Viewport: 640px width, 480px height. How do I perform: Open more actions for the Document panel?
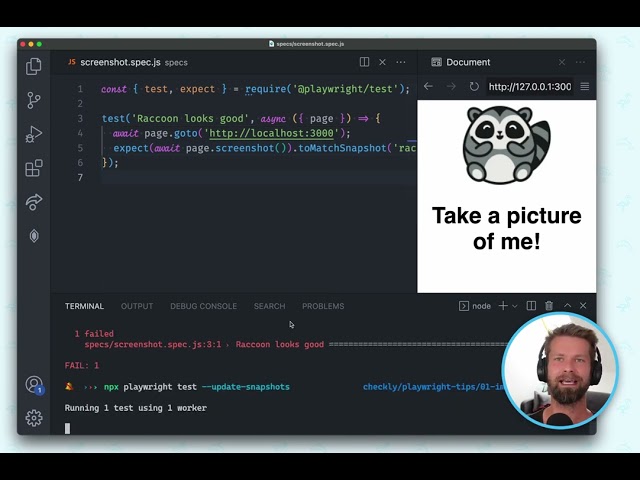(x=580, y=62)
